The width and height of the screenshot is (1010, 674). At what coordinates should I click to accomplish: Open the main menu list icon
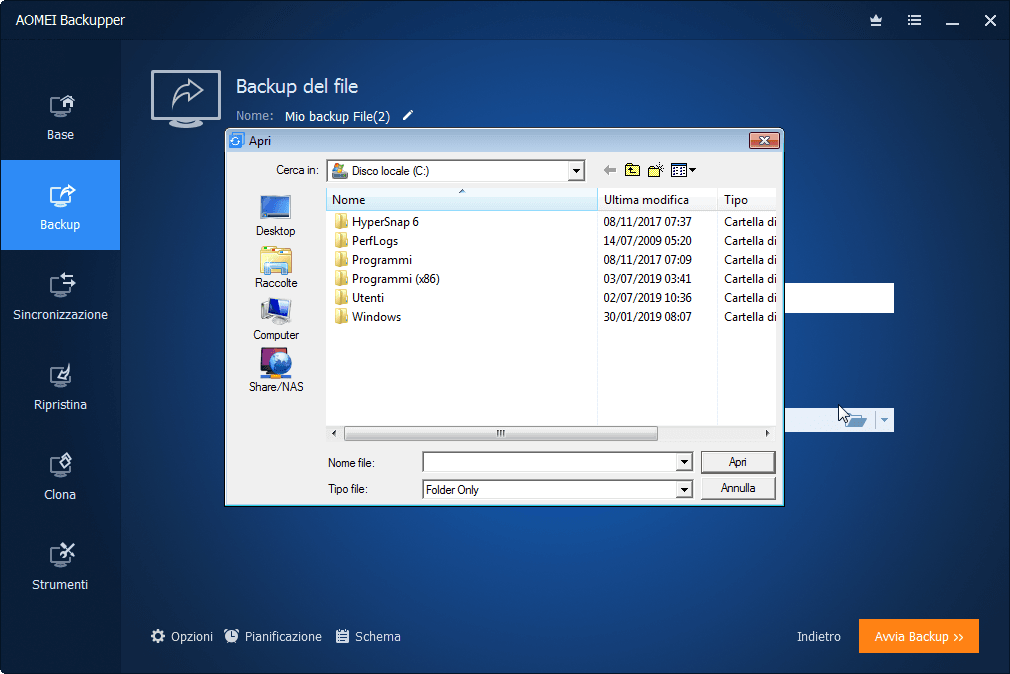914,21
